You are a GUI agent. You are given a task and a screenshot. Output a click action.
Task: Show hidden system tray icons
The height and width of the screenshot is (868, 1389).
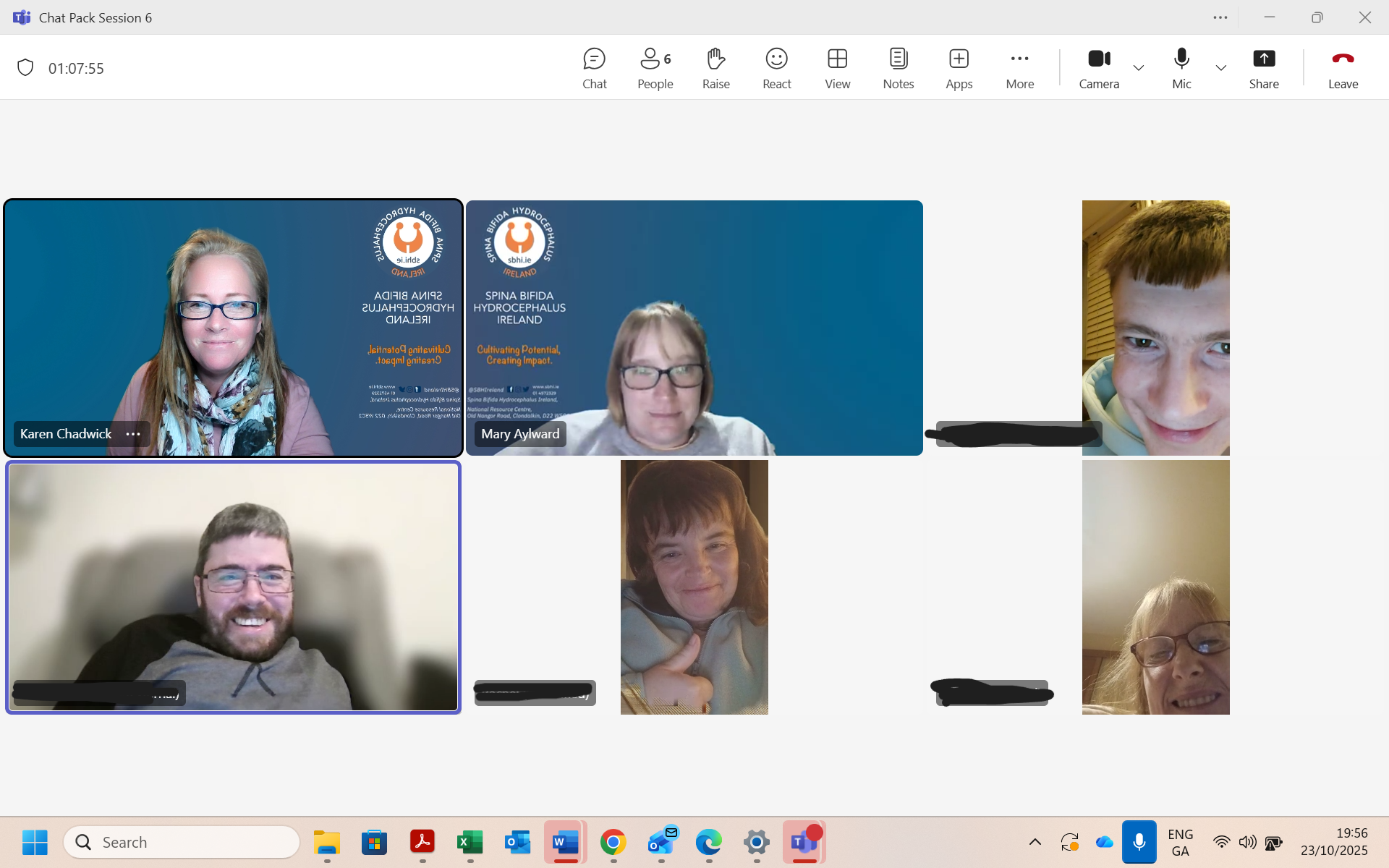(x=1035, y=842)
